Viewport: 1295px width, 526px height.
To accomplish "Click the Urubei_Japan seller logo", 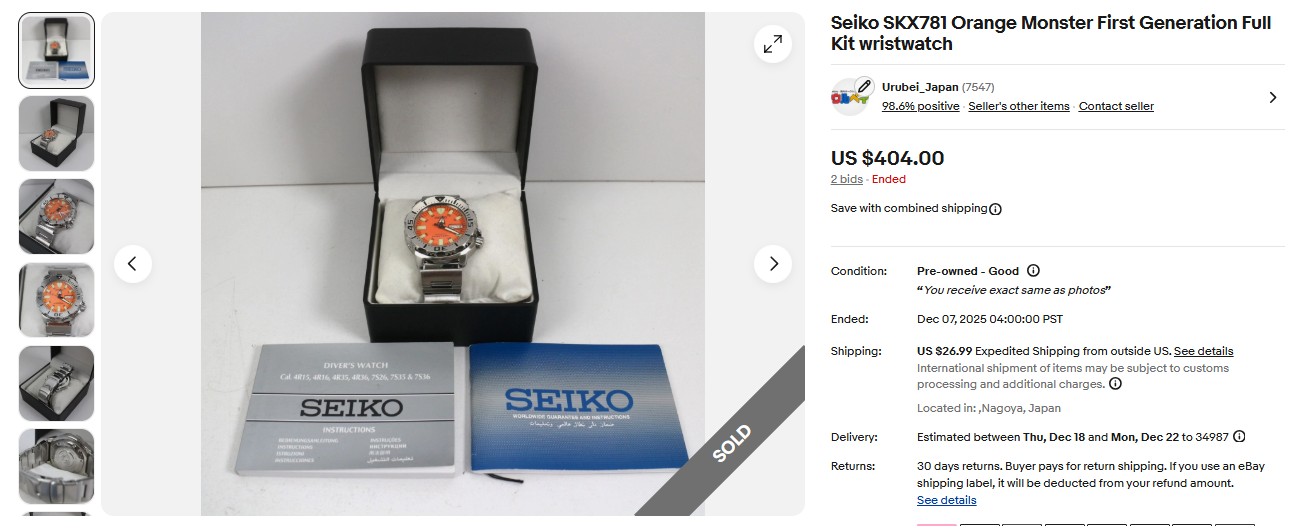I will pyautogui.click(x=851, y=96).
